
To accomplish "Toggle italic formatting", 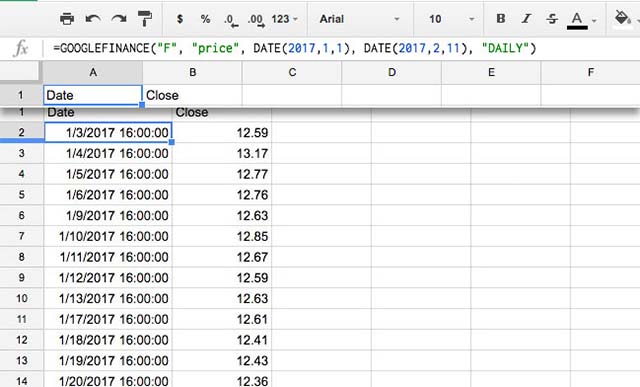I will [x=527, y=18].
